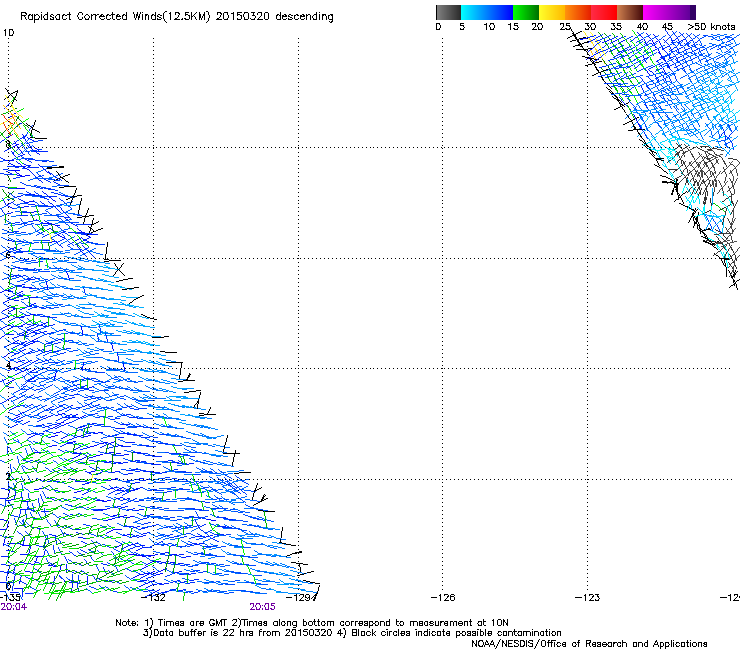740x650 pixels.
Task: Click the word 'descending' in the title
Action: [304, 16]
